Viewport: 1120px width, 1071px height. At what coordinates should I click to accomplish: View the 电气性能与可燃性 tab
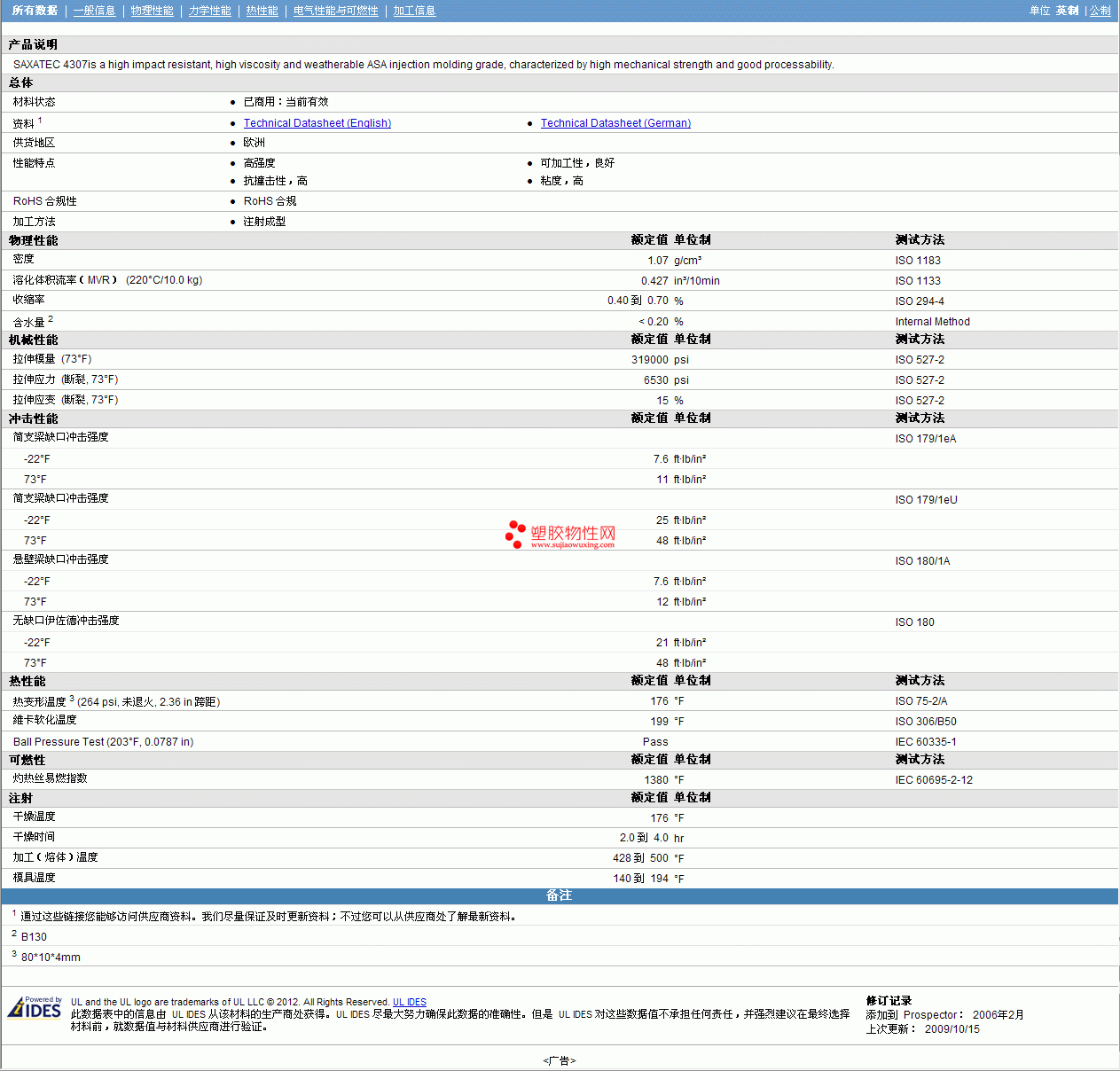[335, 11]
